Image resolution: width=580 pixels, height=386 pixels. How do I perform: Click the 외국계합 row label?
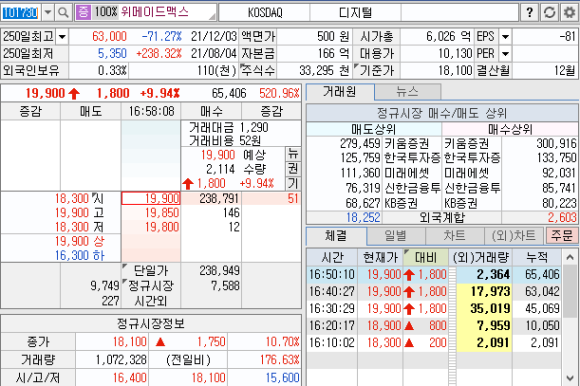point(442,217)
